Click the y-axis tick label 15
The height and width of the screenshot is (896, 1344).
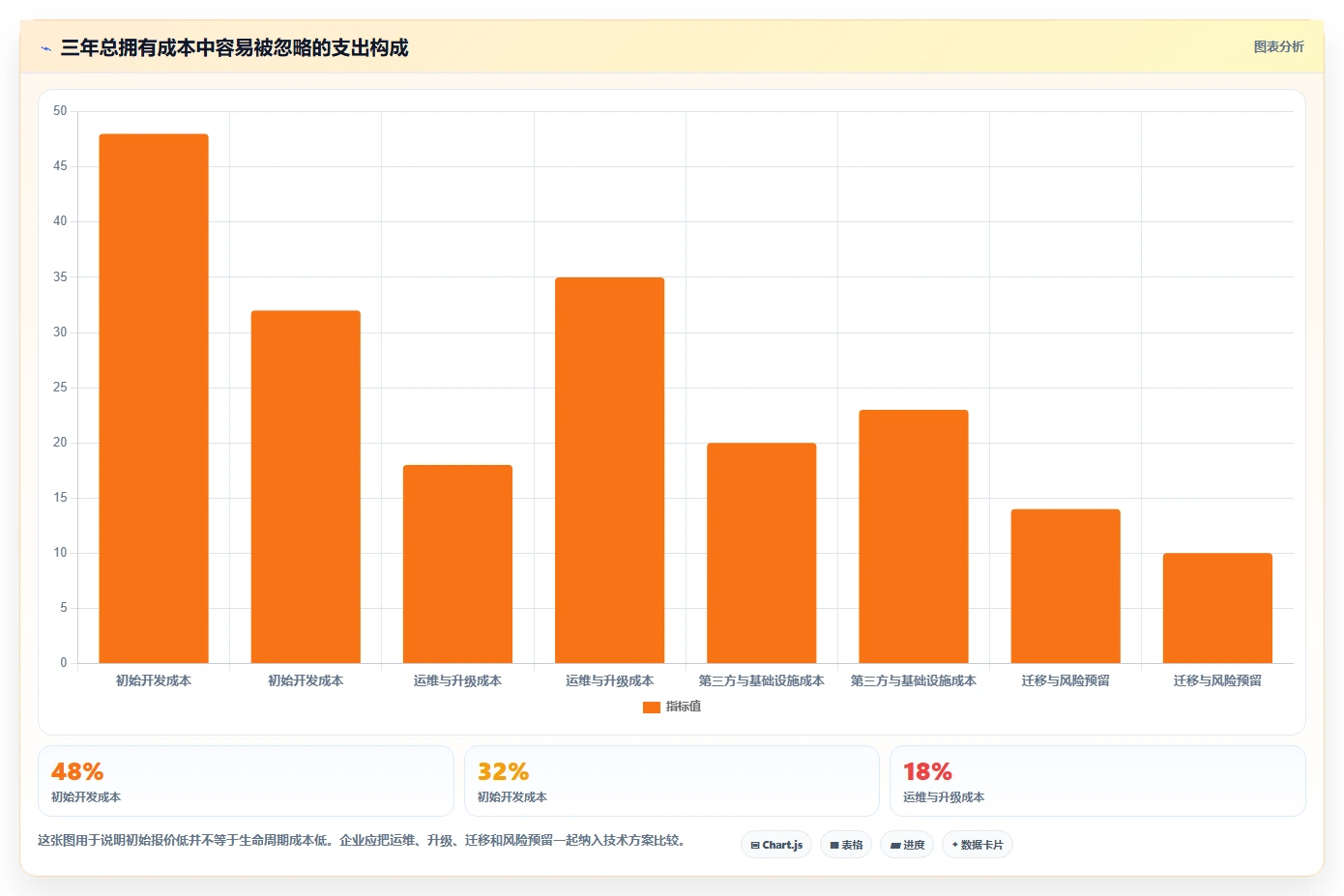(x=60, y=498)
